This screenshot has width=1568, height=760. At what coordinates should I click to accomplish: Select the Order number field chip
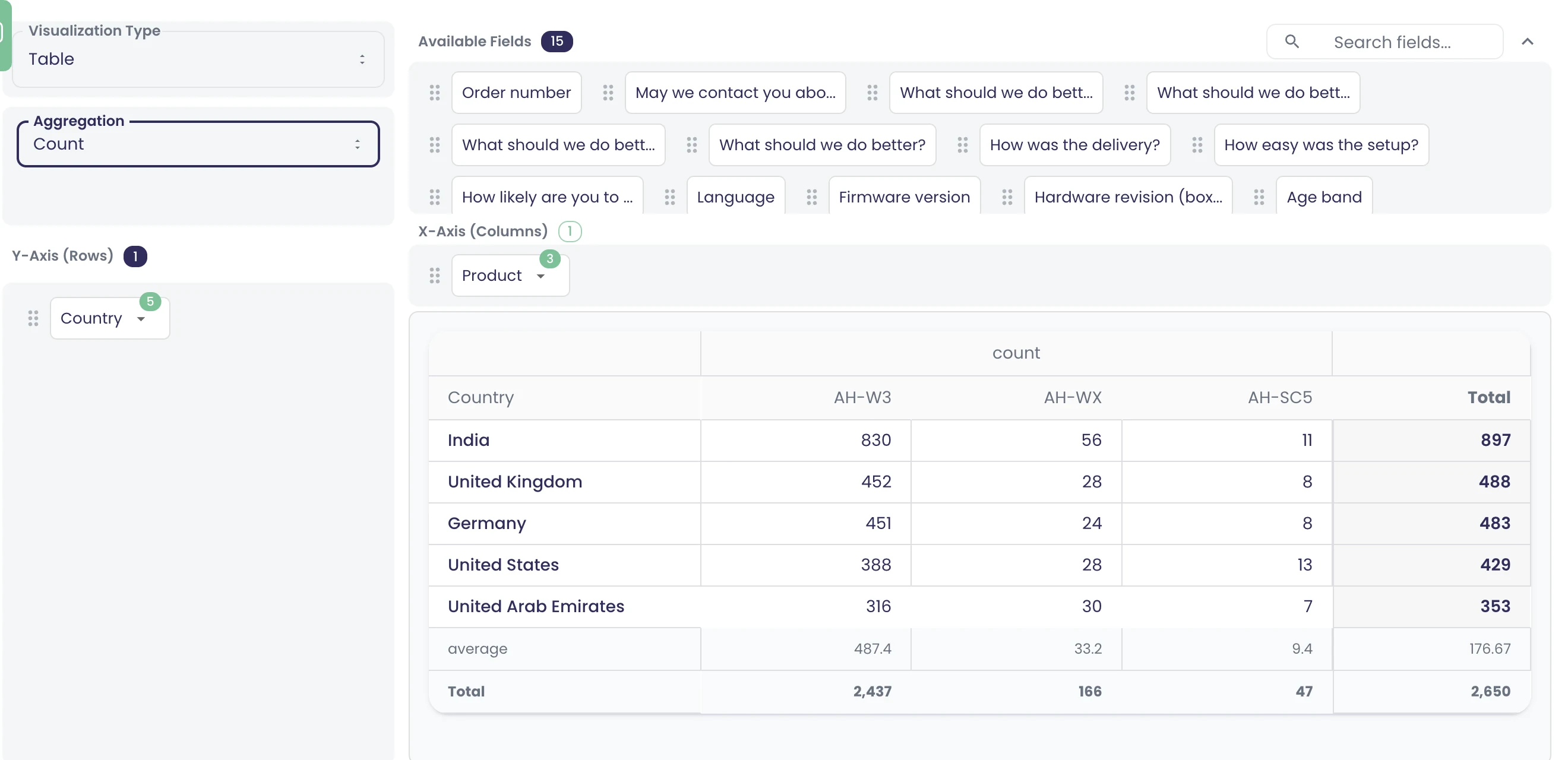[516, 93]
